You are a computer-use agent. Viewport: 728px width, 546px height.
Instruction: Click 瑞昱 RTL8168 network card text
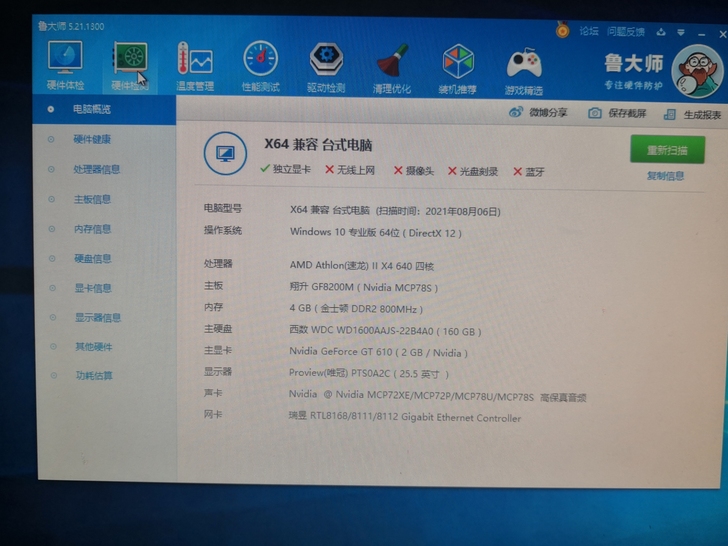[x=404, y=417]
